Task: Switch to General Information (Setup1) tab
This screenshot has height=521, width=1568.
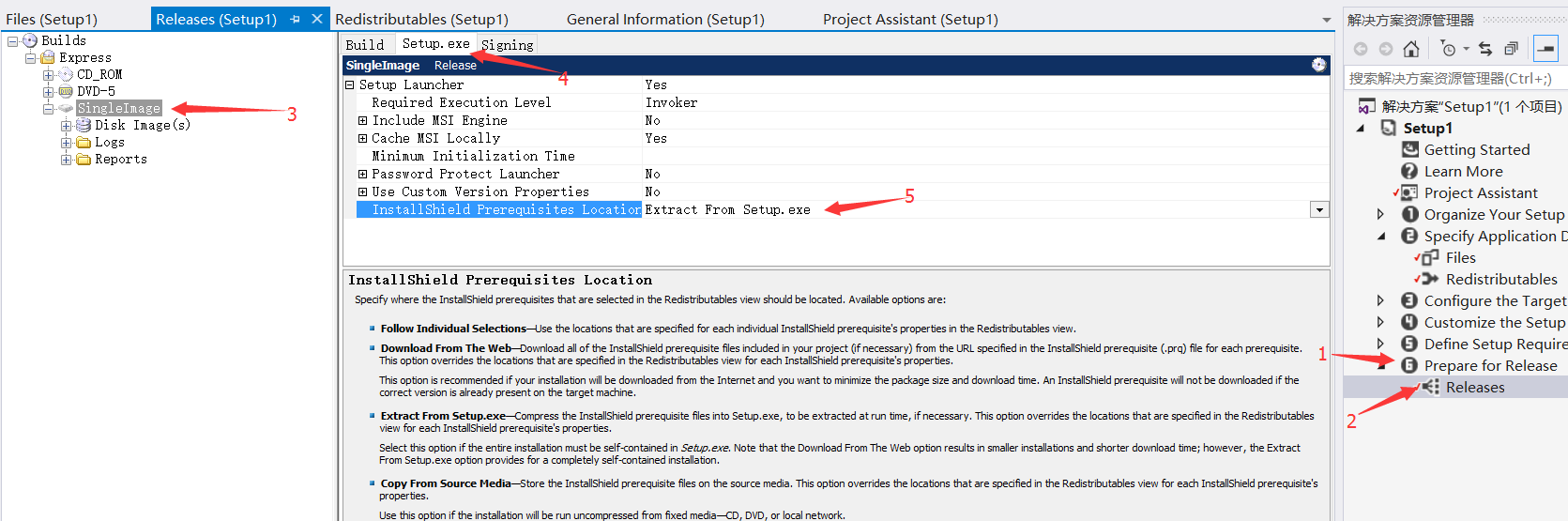Action: click(x=665, y=19)
